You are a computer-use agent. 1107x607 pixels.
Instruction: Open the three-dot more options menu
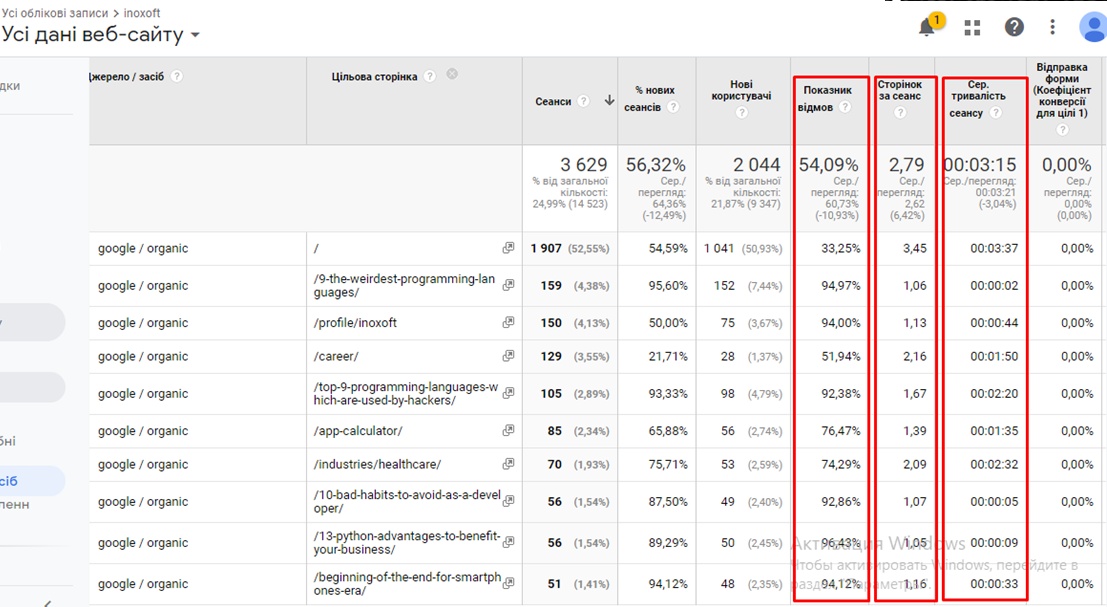coord(1052,27)
